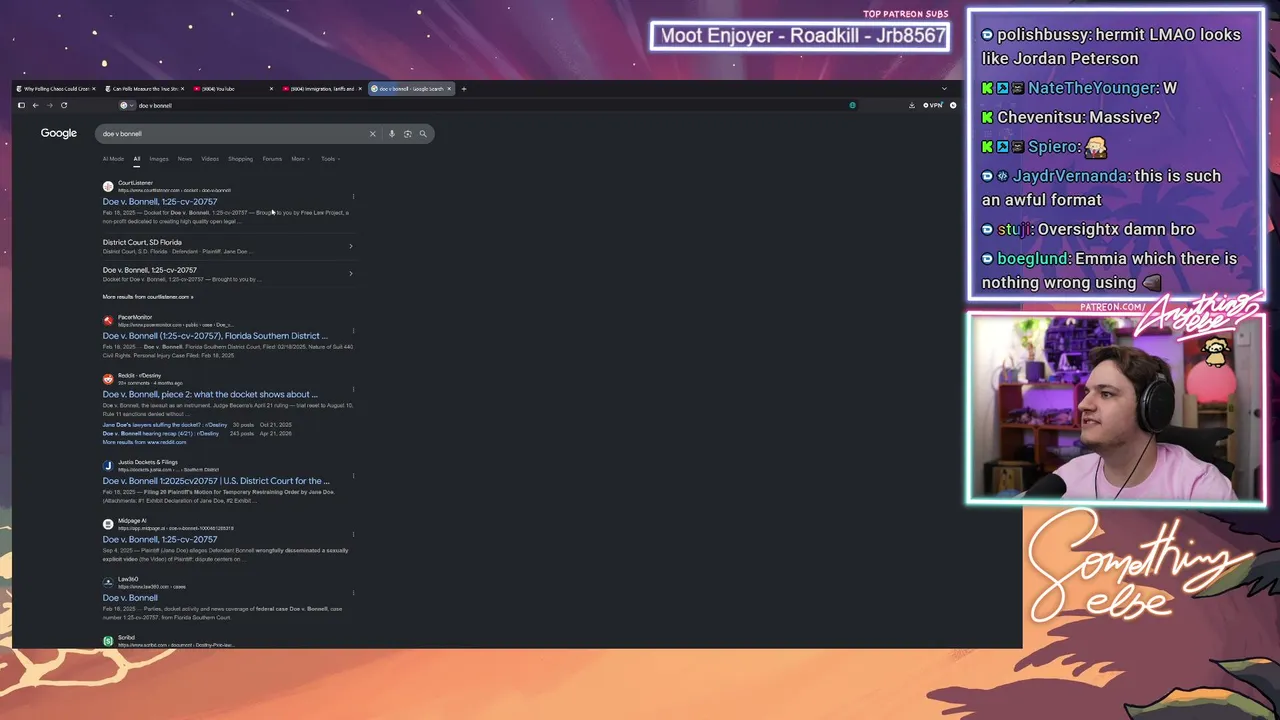
Task: Reload the page with the refresh icon
Action: point(64,105)
